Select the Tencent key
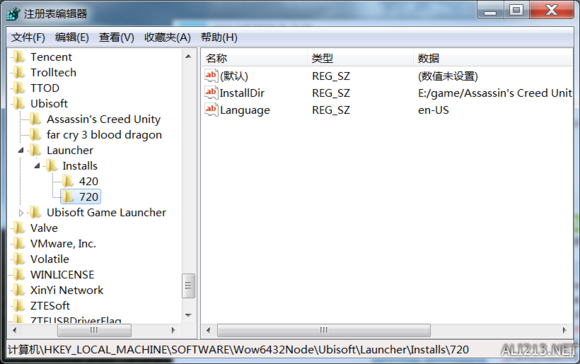 tap(51, 57)
